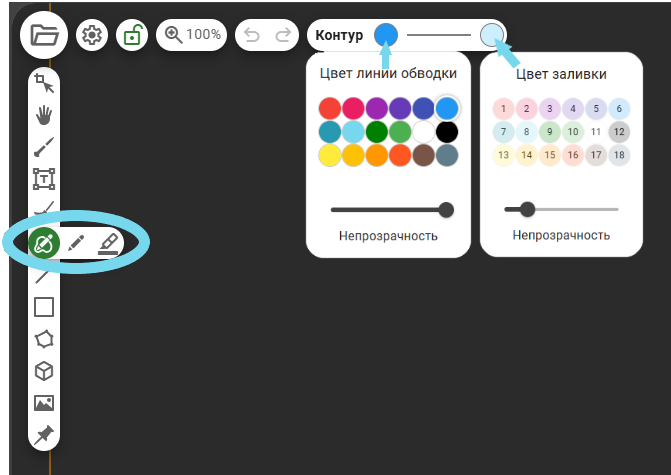Open the stroke color picker in Контур
Screen dimensions: 671x475
386,35
